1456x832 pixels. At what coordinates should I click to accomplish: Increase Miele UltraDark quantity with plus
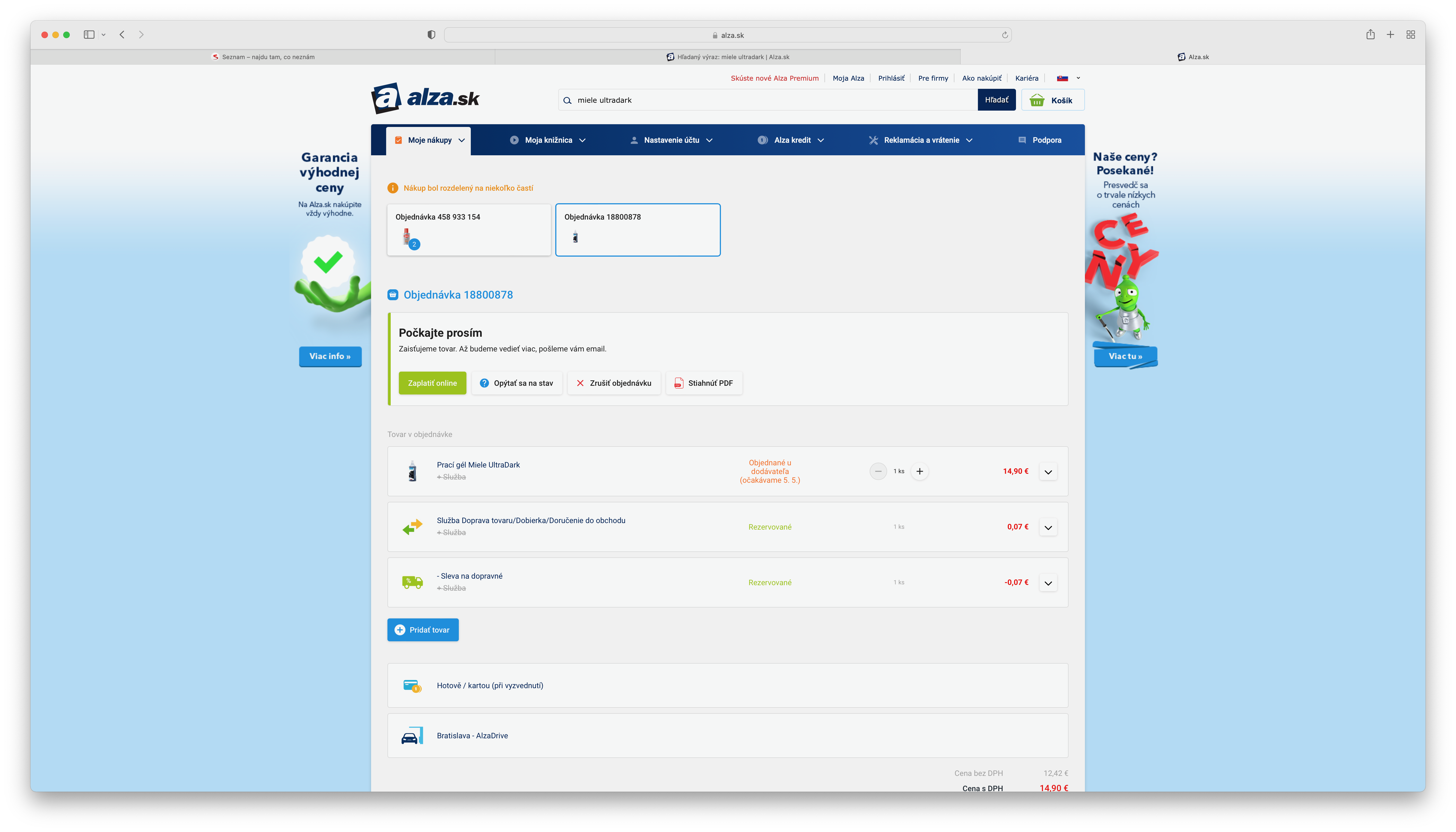(920, 471)
